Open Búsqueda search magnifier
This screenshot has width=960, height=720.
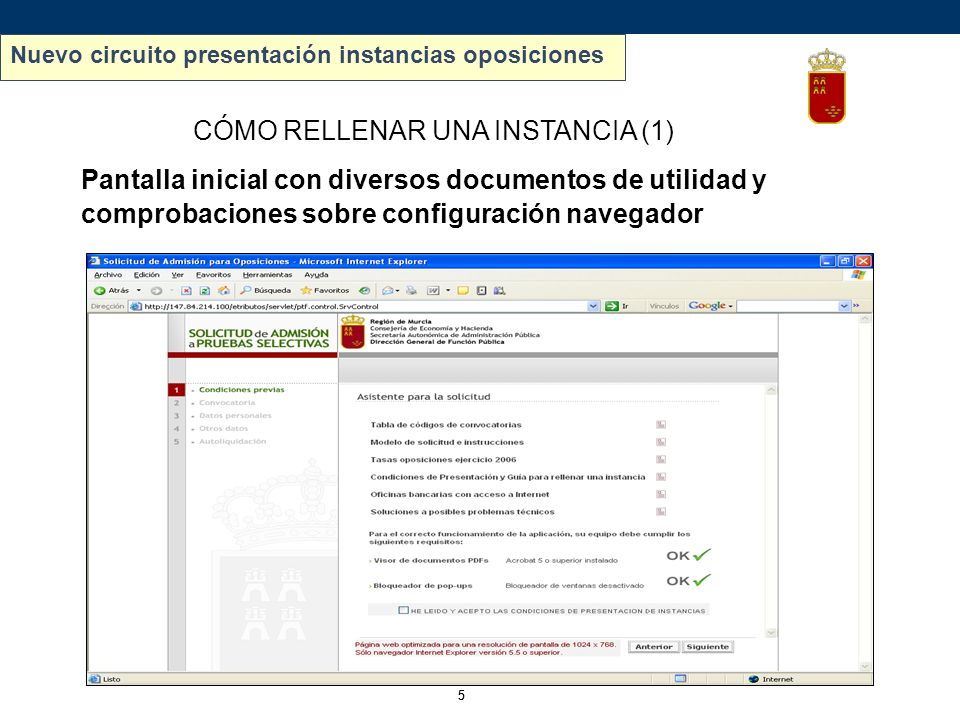click(x=246, y=290)
